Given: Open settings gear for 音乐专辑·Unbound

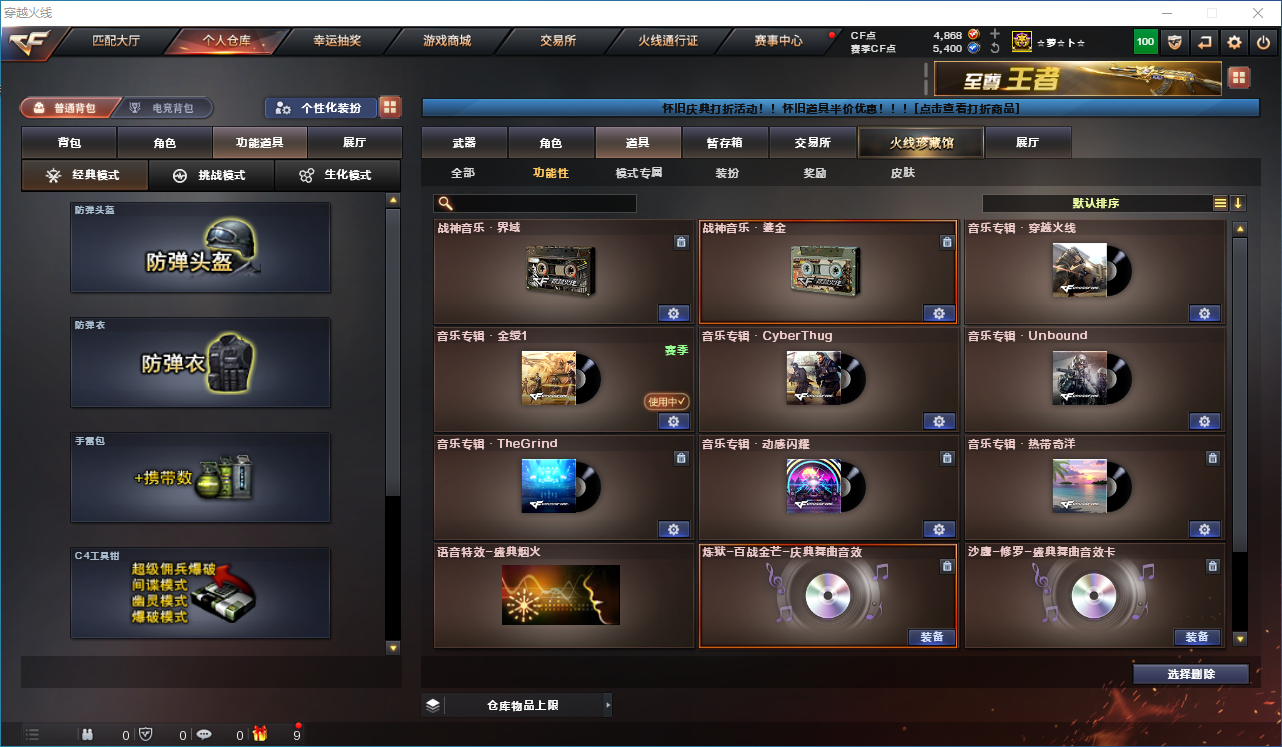Looking at the screenshot, I should (1205, 421).
